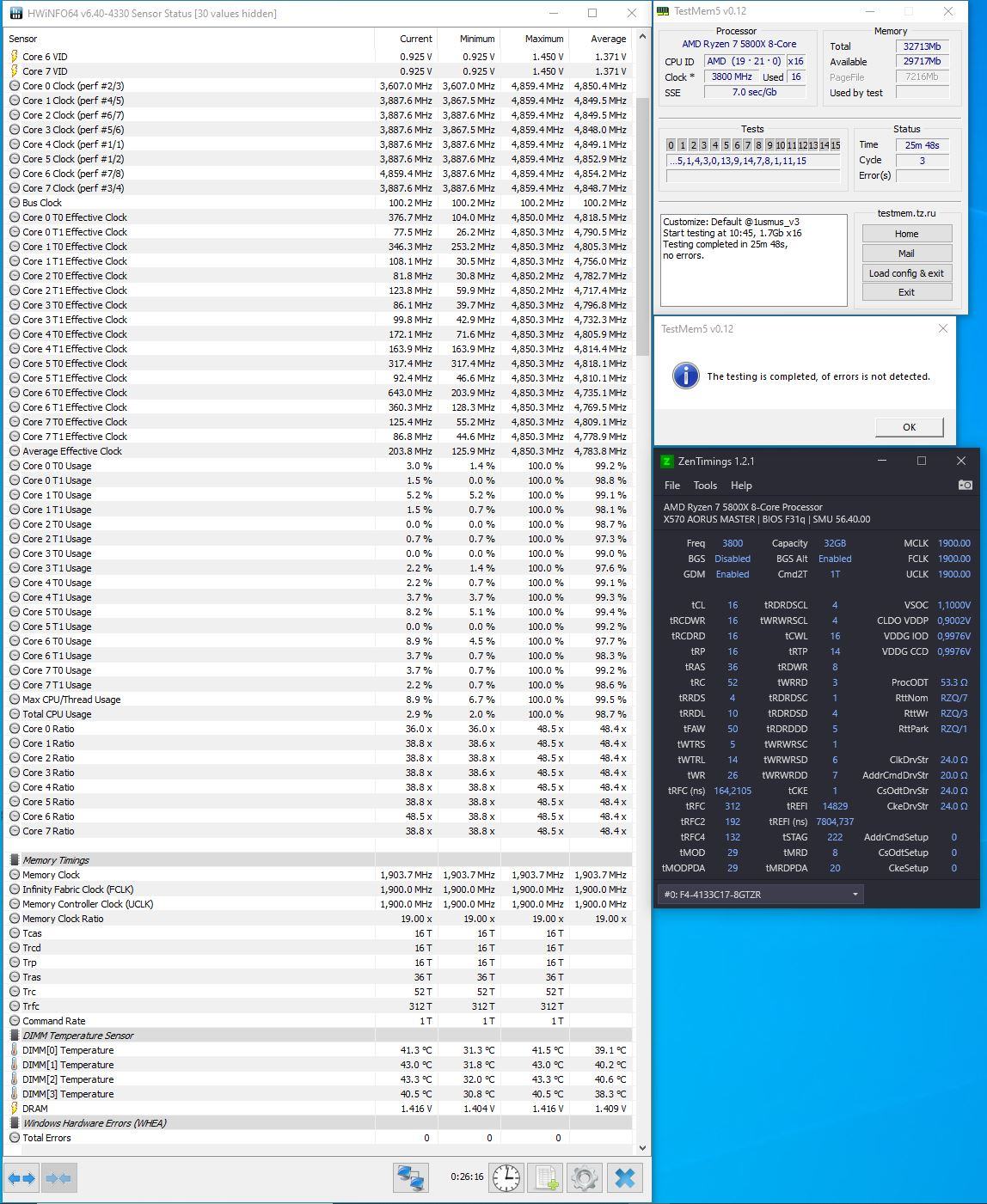Click Load config & exit button
The width and height of the screenshot is (987, 1204).
point(907,273)
